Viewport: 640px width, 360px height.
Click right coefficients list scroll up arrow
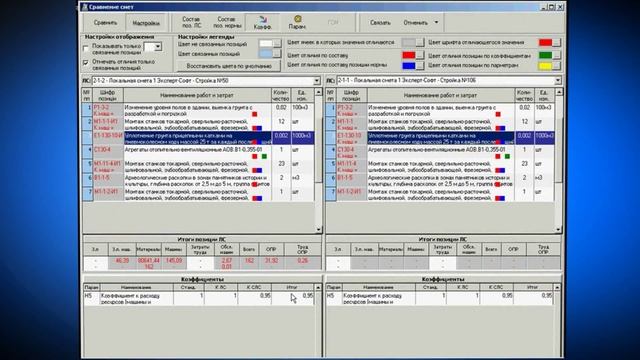[557, 287]
